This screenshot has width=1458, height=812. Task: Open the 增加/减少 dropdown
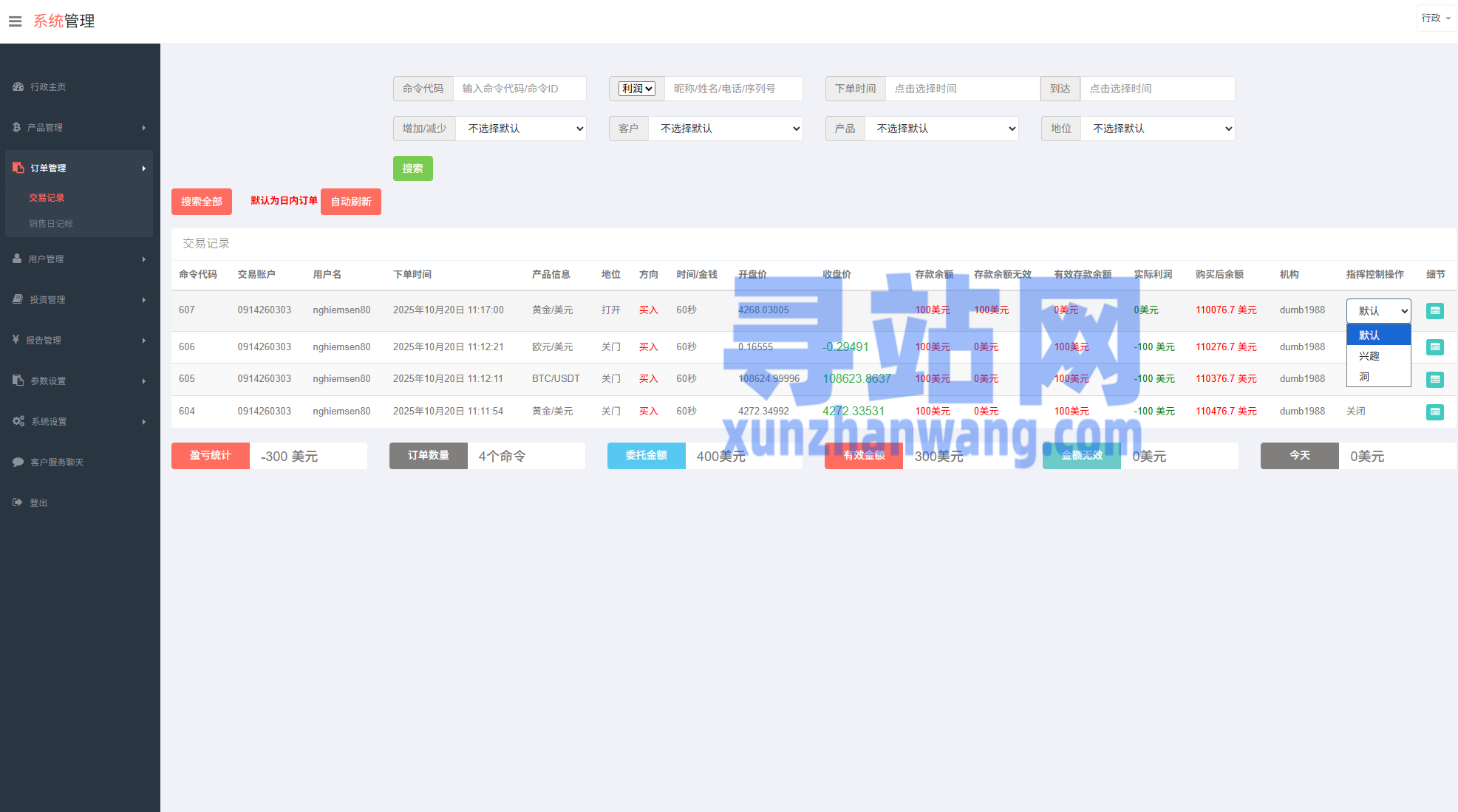(x=521, y=129)
